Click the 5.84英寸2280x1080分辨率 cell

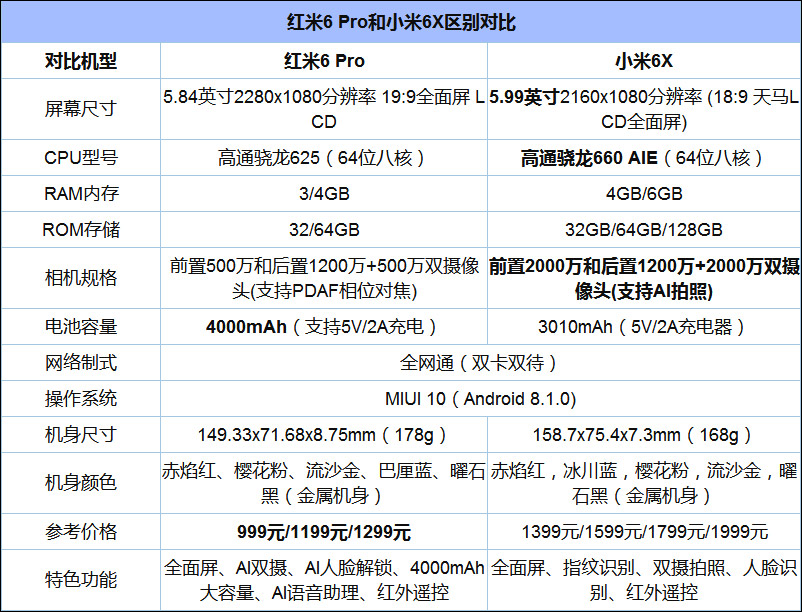[324, 109]
